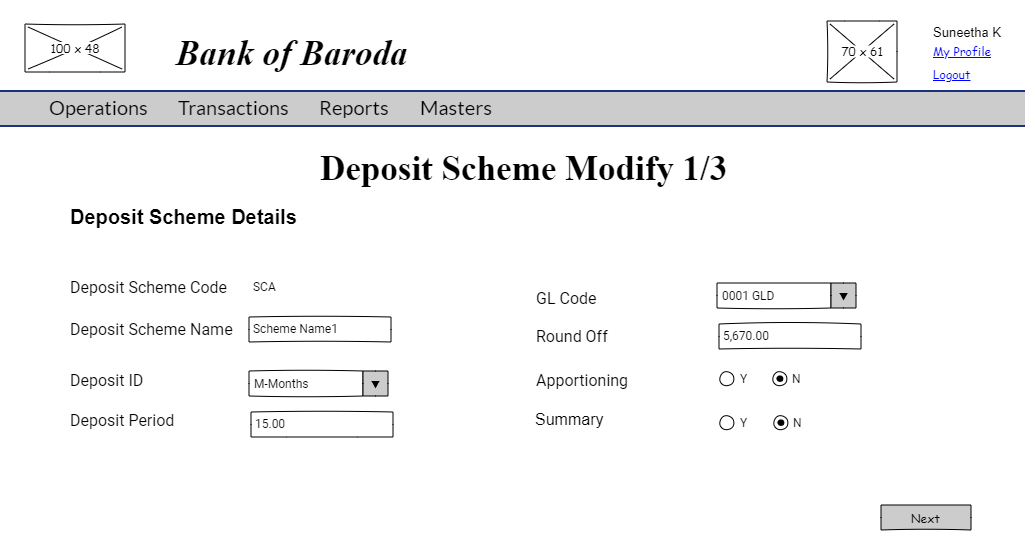1025x545 pixels.
Task: Select the solid radio button directly below 5,670.00 field
Action: (x=727, y=379)
